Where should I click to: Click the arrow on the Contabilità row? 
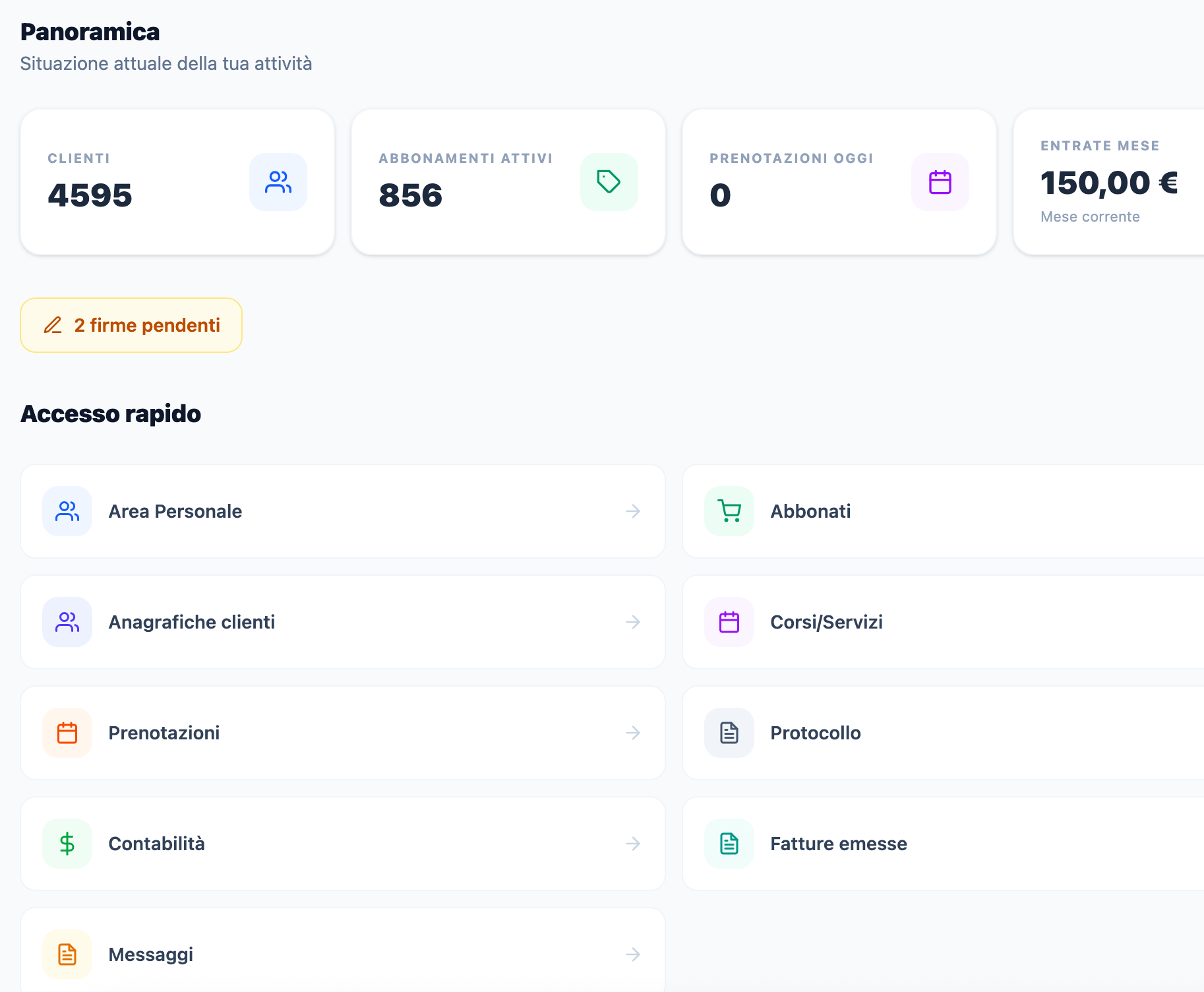point(632,844)
